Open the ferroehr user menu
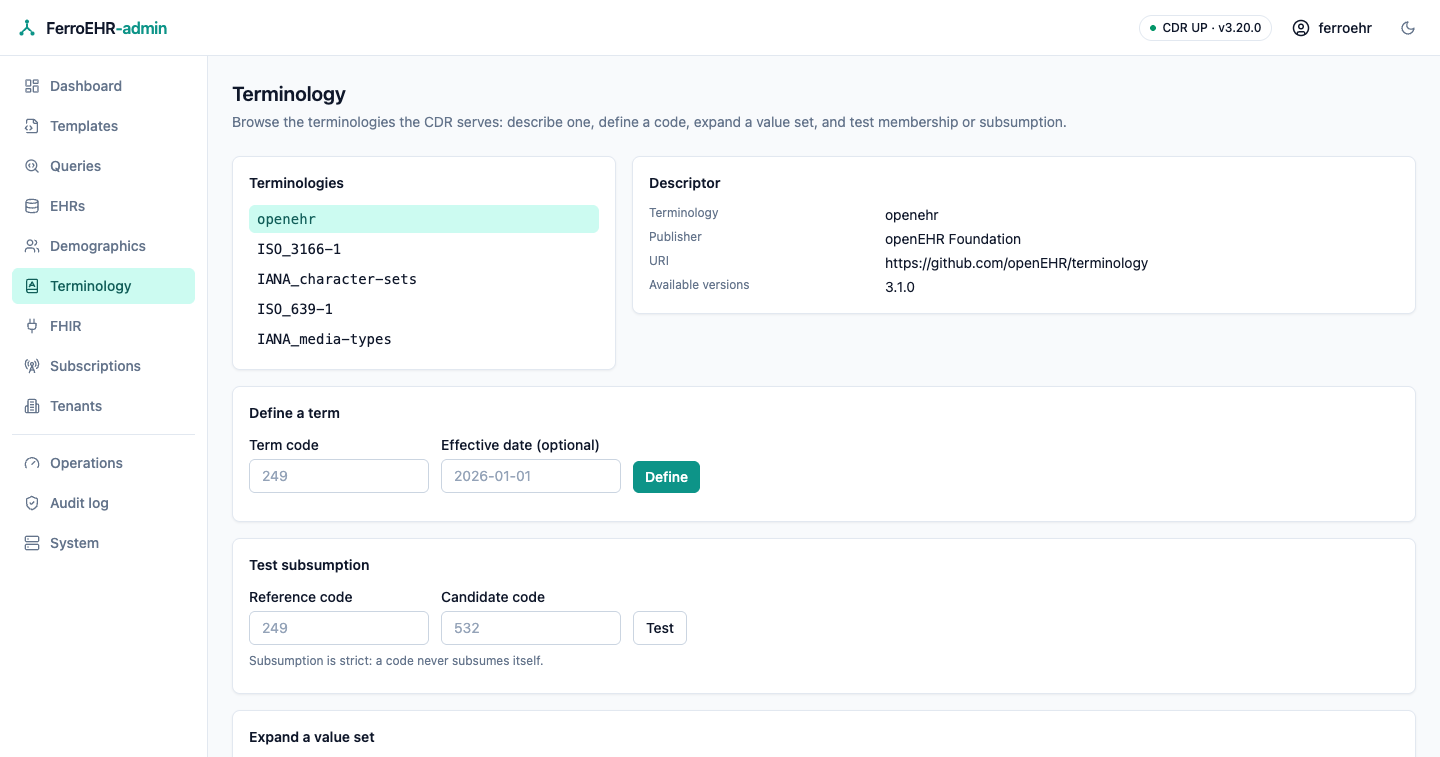Viewport: 1440px width, 757px height. point(1332,28)
